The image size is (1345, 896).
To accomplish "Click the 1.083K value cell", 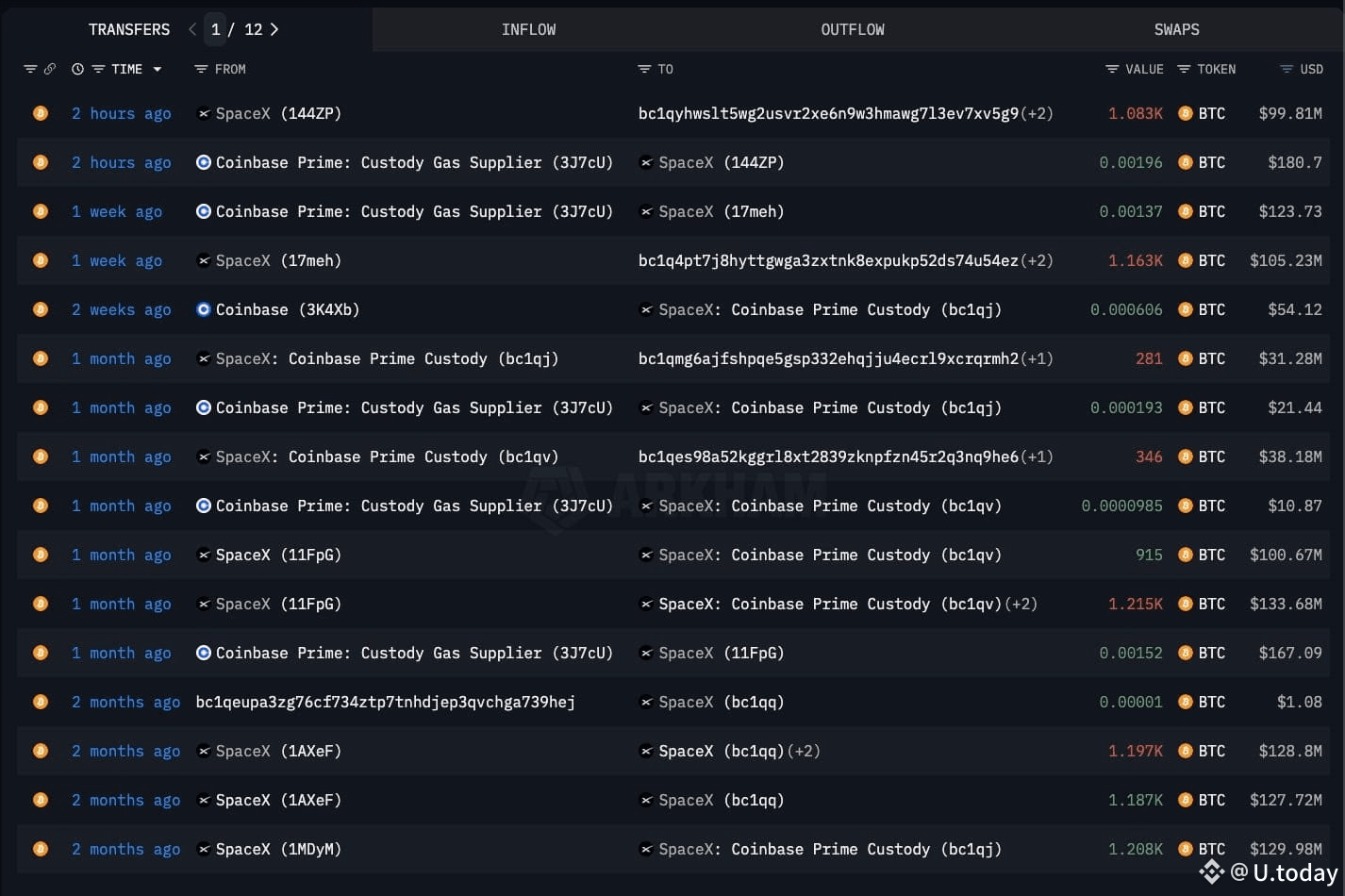I will tap(1136, 113).
